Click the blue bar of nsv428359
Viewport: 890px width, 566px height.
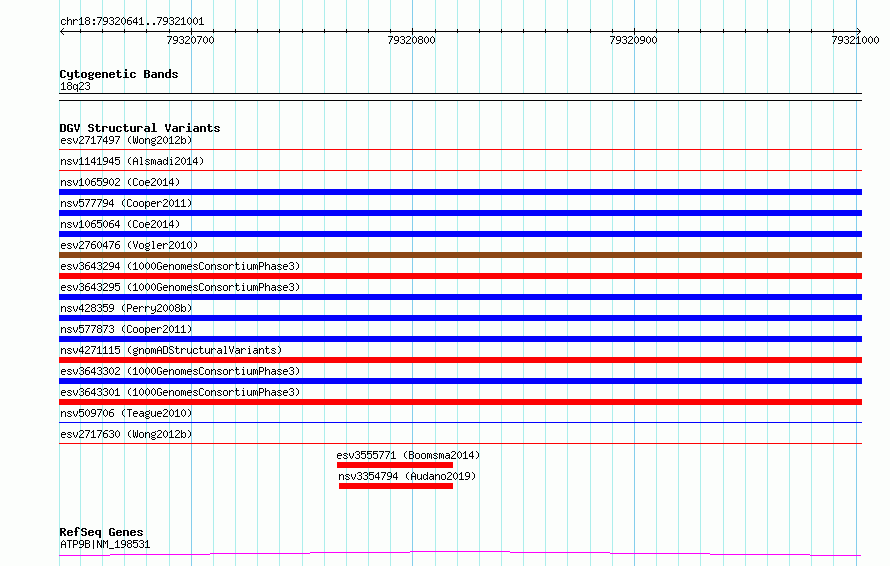tap(460, 318)
